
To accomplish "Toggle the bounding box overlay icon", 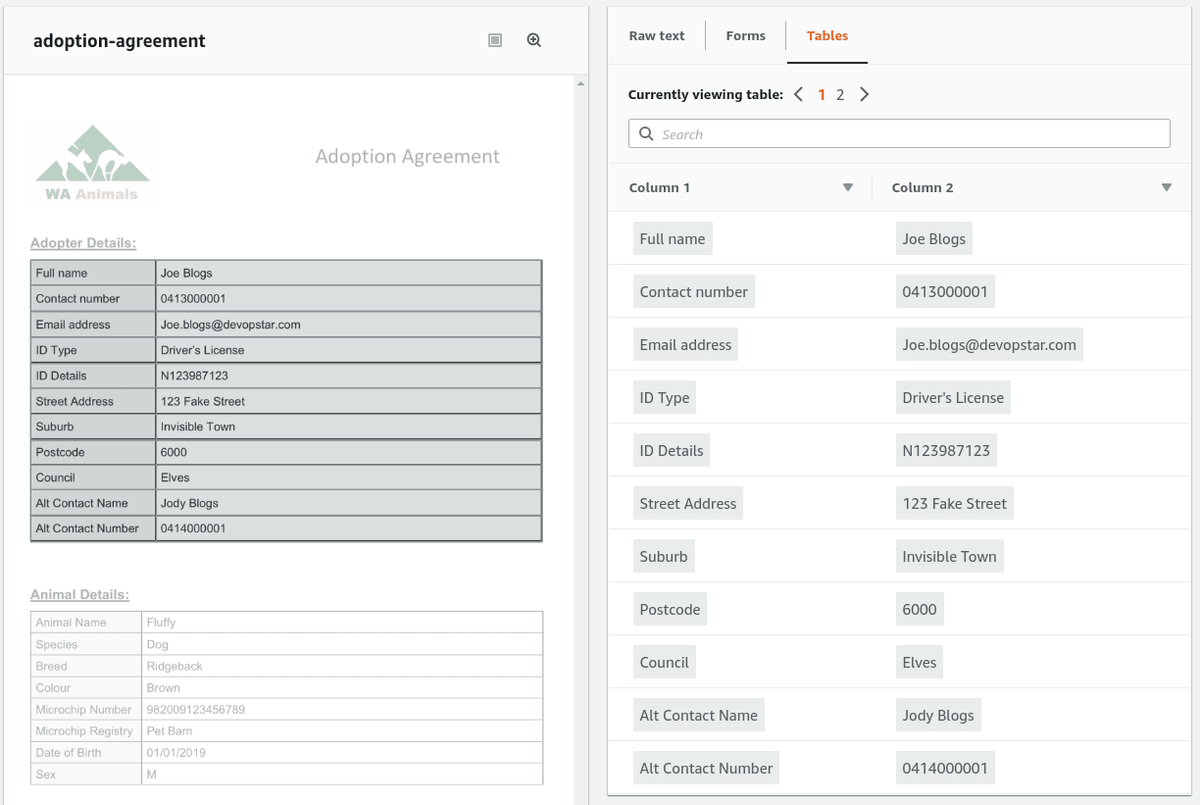I will click(x=494, y=39).
